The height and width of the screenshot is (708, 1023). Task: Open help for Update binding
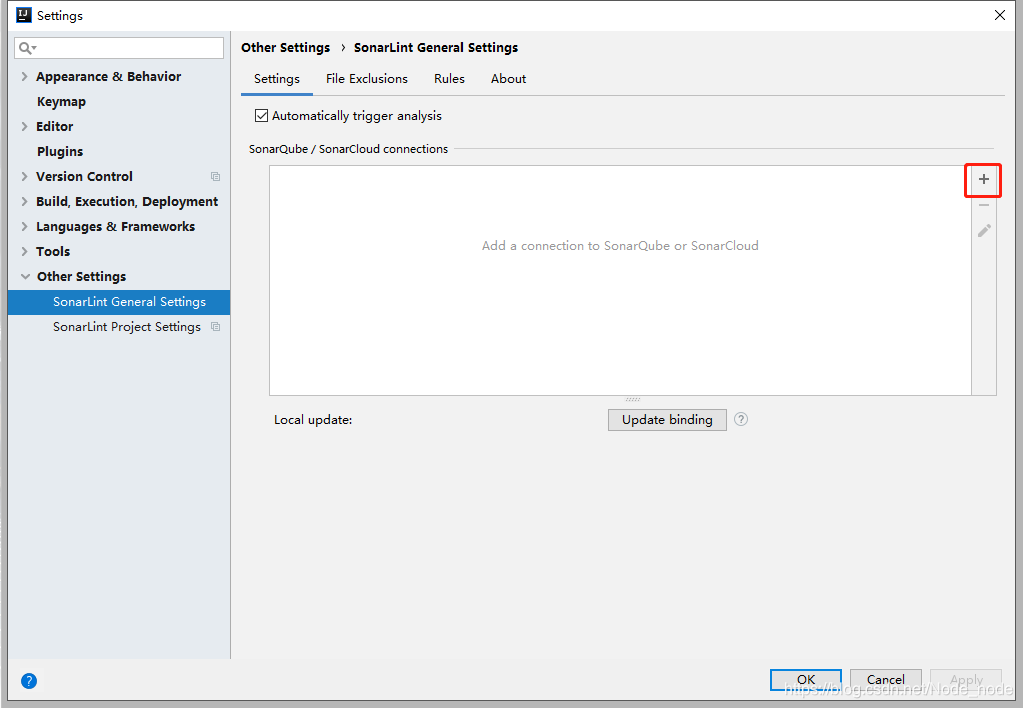click(x=741, y=420)
